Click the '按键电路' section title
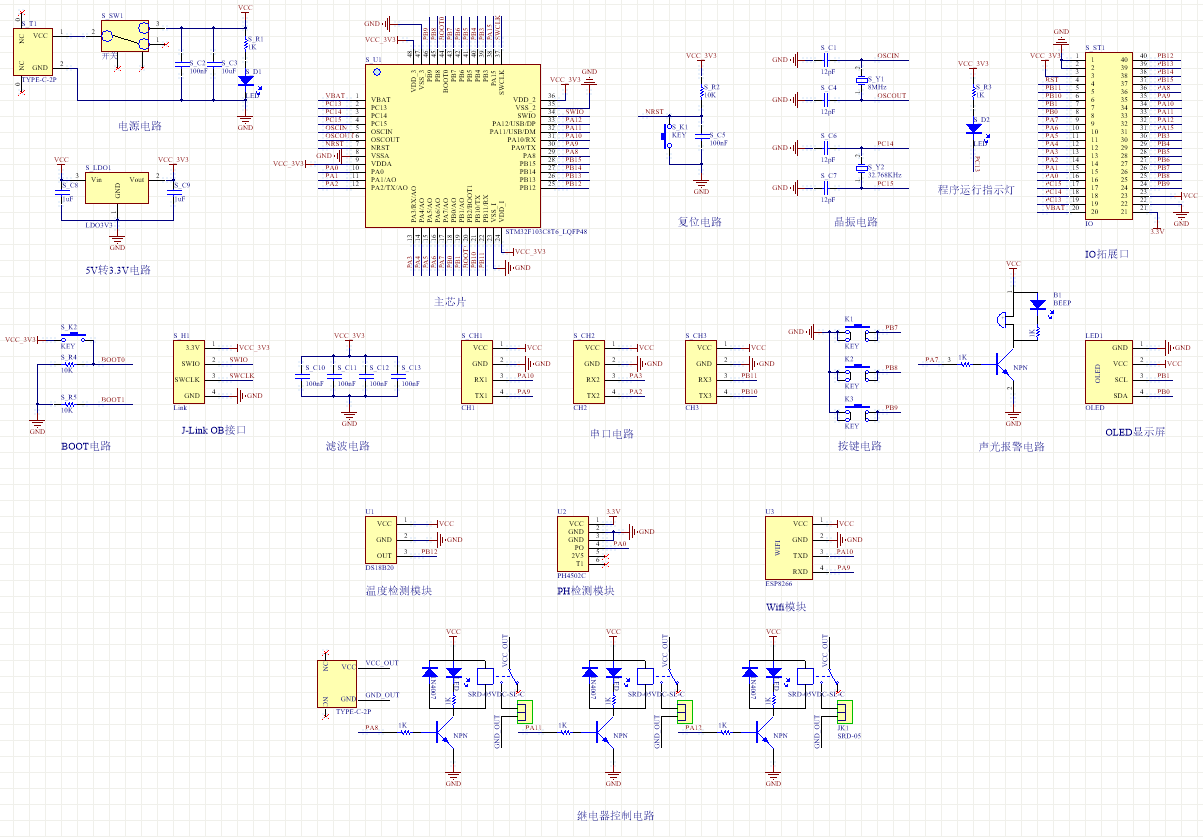The height and width of the screenshot is (837, 1204). pyautogui.click(x=860, y=446)
